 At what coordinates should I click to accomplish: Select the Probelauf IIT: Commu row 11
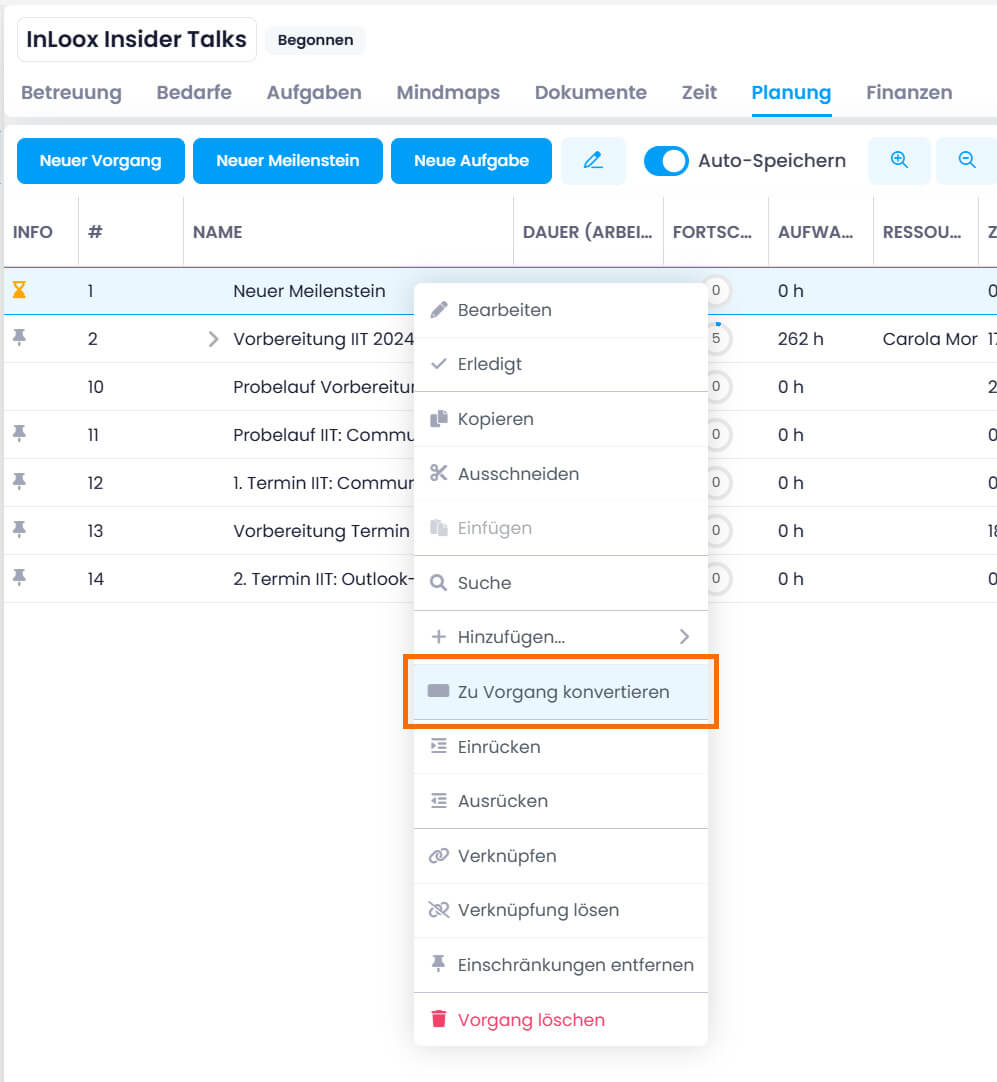324,435
